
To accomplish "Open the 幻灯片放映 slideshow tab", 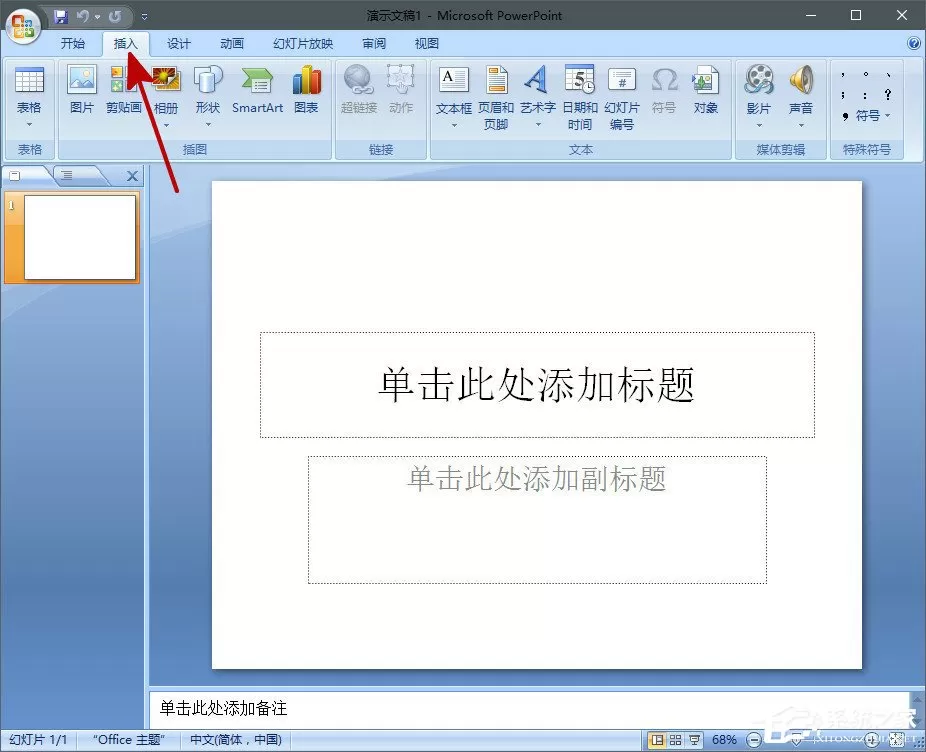I will [303, 44].
